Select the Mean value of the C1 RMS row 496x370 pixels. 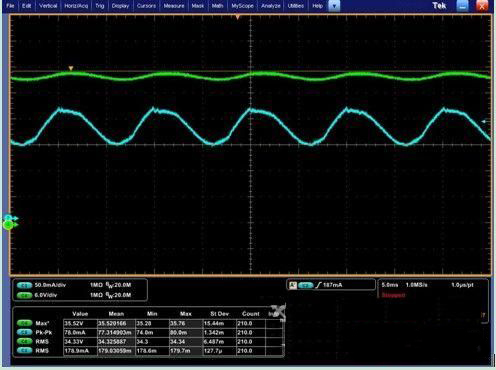116,351
